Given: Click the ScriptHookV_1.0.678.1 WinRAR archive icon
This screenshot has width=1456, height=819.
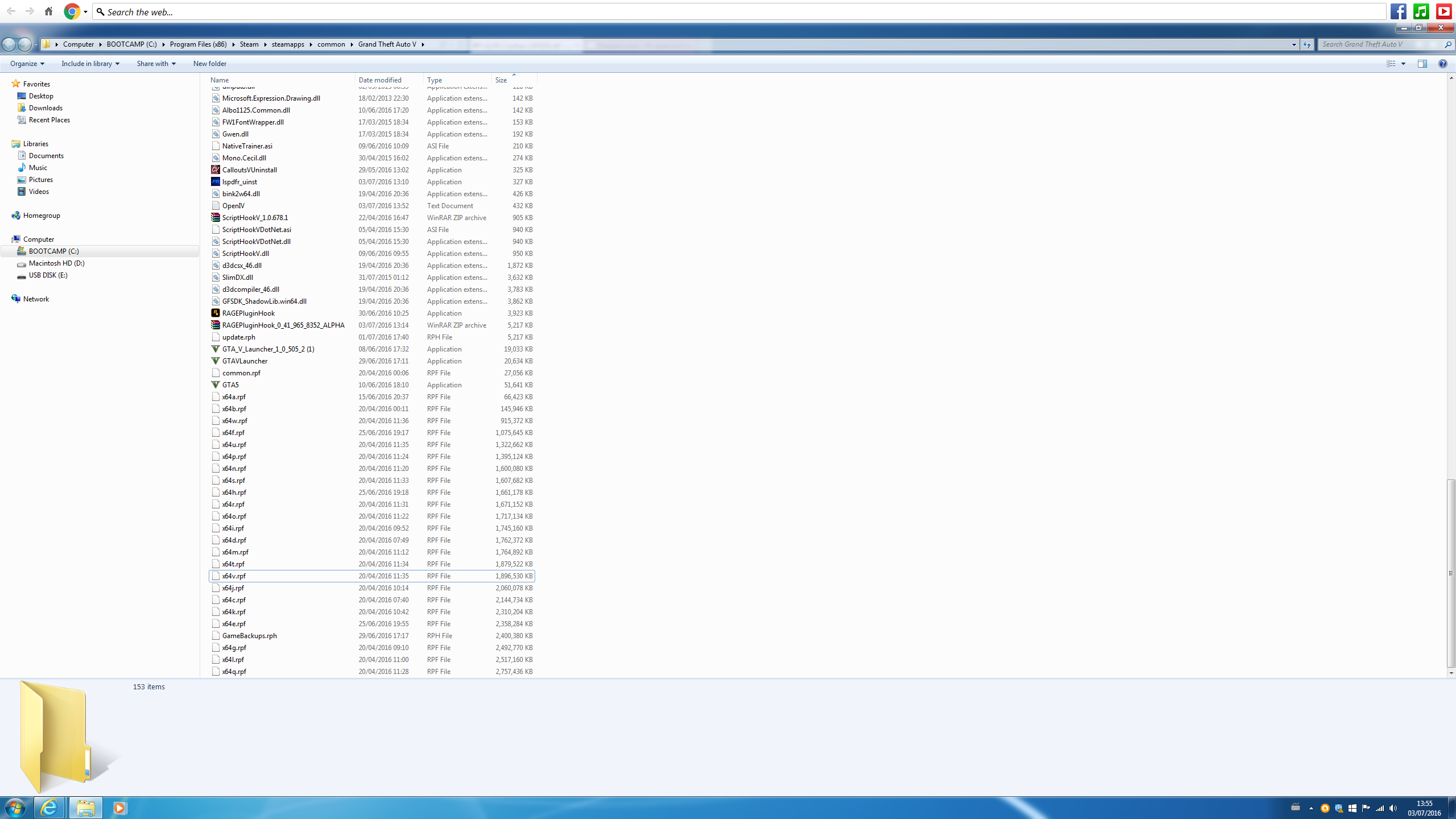Looking at the screenshot, I should point(216,217).
